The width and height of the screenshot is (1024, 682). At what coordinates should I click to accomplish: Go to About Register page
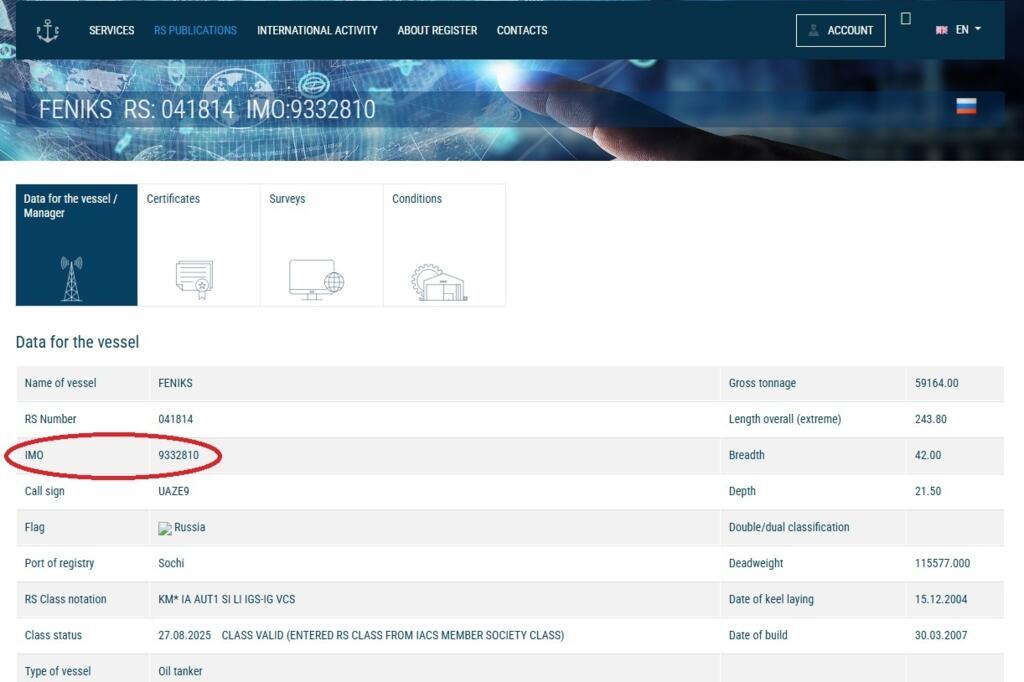[x=437, y=30]
